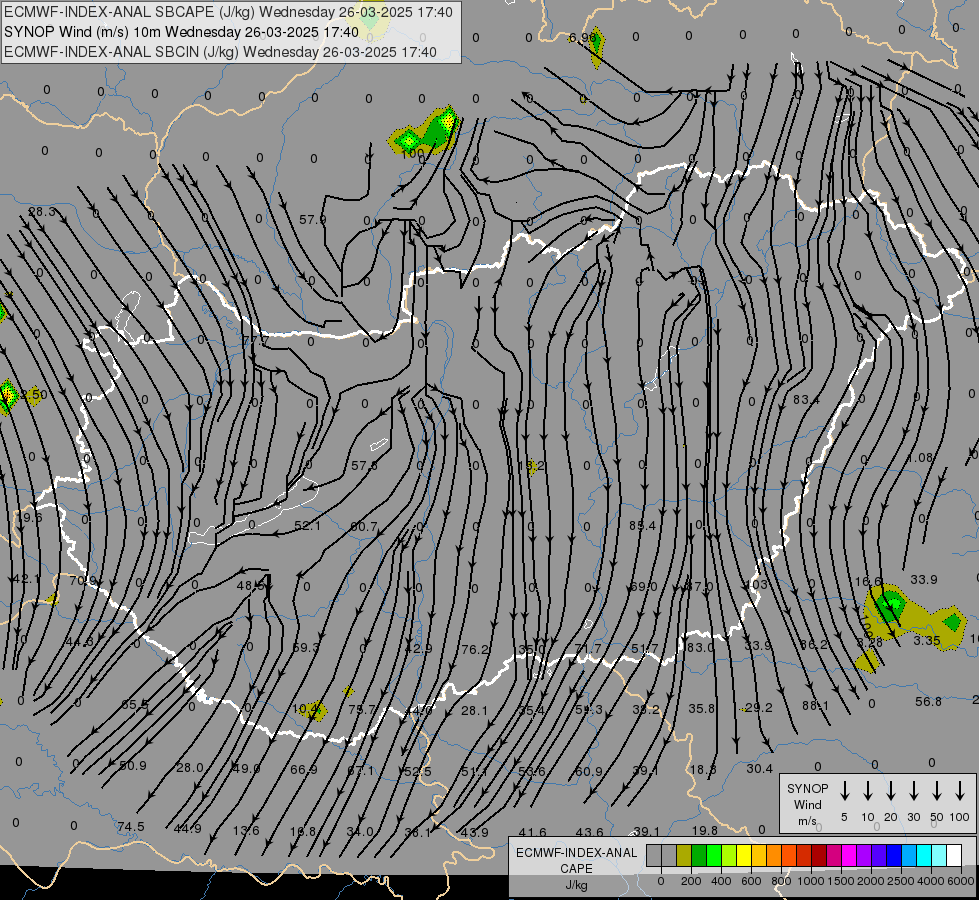979x900 pixels.
Task: Select the dark red CAPE legend swatch
Action: [819, 856]
